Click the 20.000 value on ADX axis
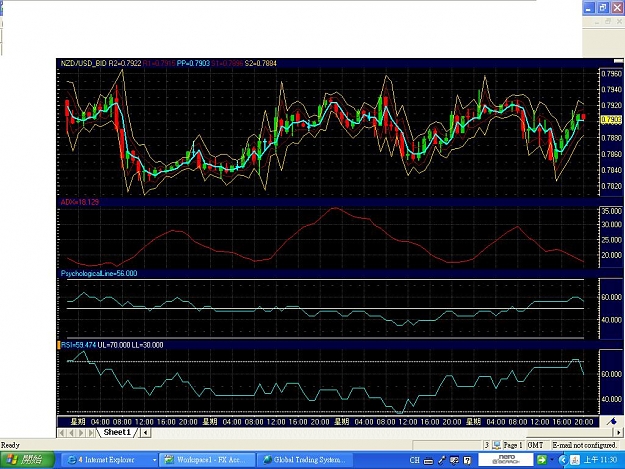625x469 pixels. click(611, 255)
